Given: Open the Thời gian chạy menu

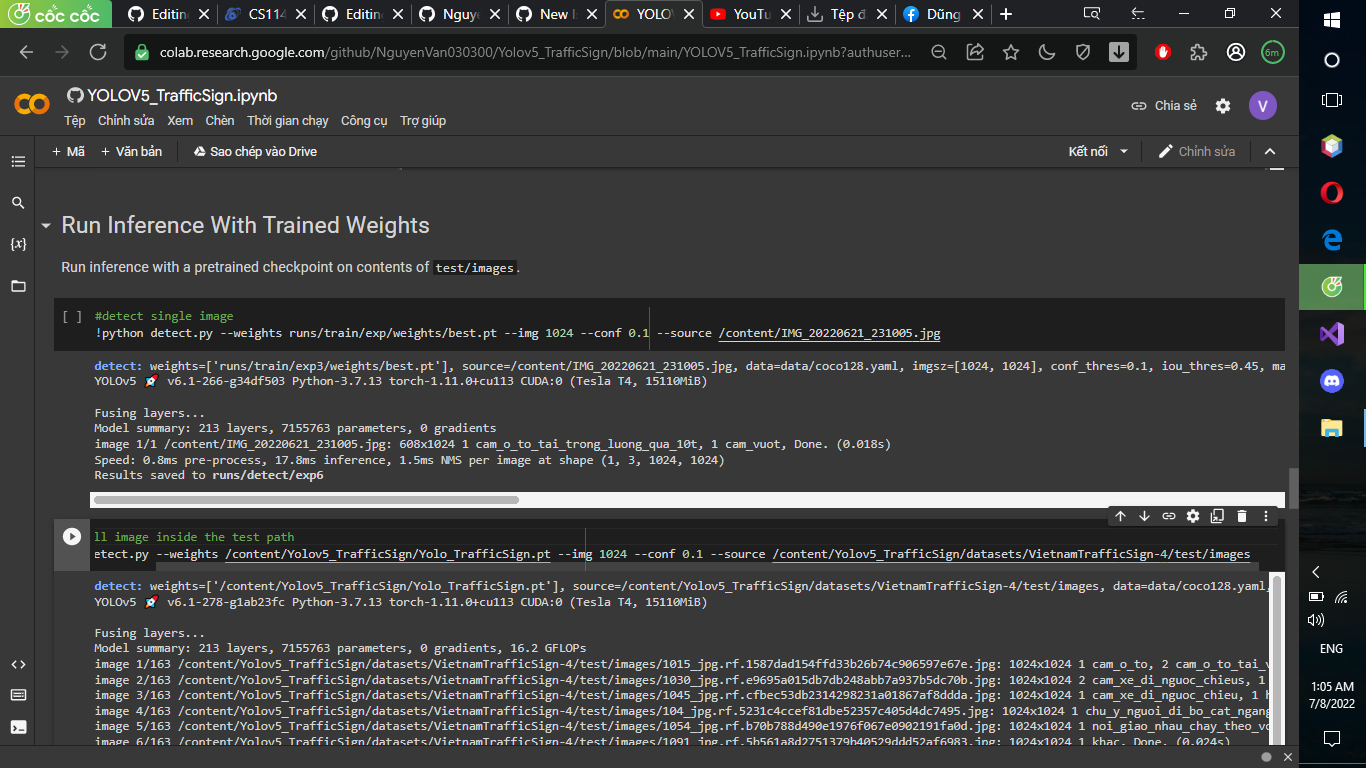Looking at the screenshot, I should pos(289,120).
